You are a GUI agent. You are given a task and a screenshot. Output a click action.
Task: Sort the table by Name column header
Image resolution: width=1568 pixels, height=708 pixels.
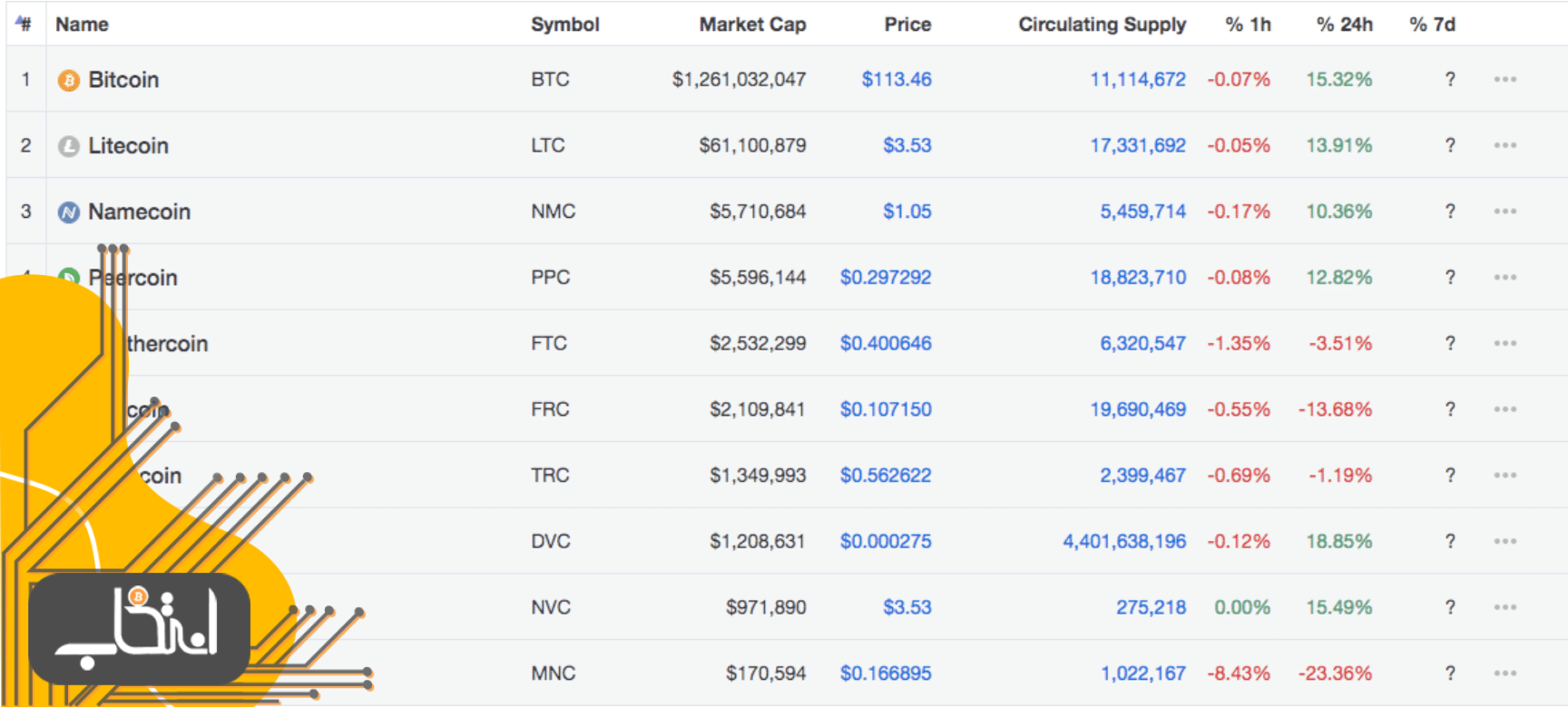(82, 25)
